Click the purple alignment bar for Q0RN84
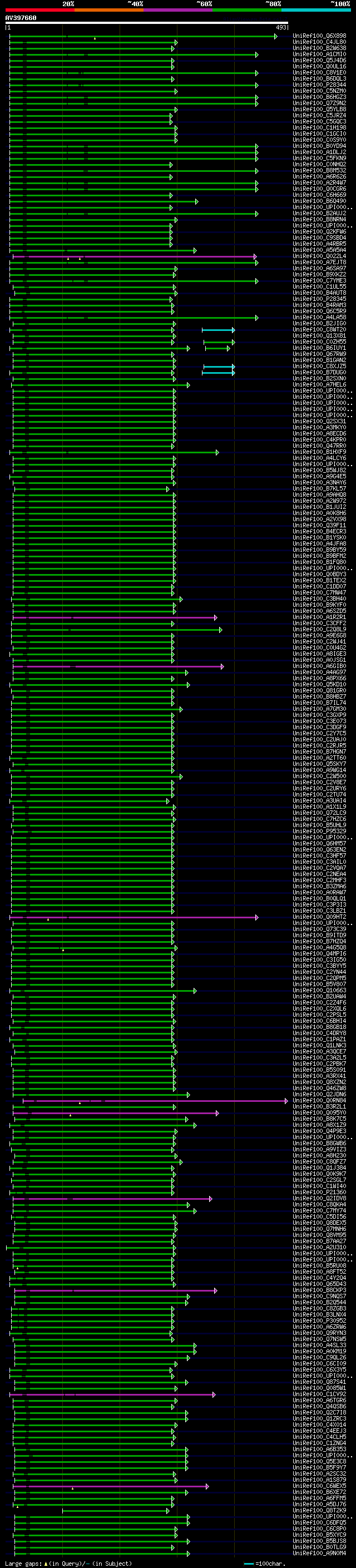This screenshot has height=1568, width=356. 155,1101
